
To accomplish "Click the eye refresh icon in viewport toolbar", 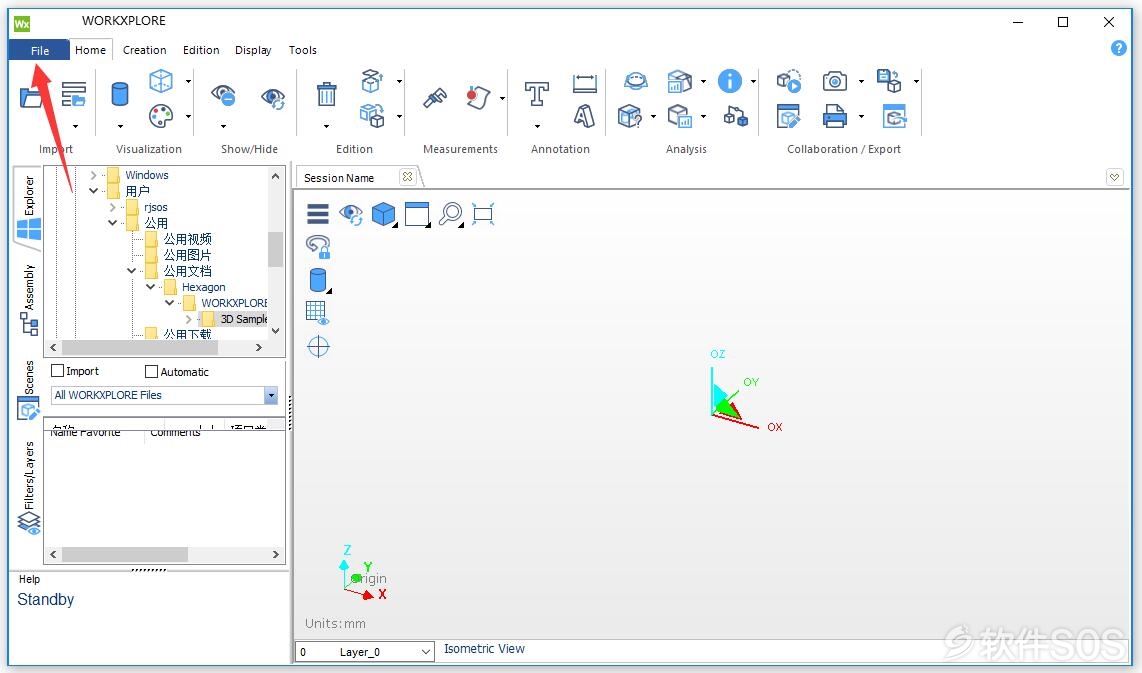I will (x=351, y=214).
